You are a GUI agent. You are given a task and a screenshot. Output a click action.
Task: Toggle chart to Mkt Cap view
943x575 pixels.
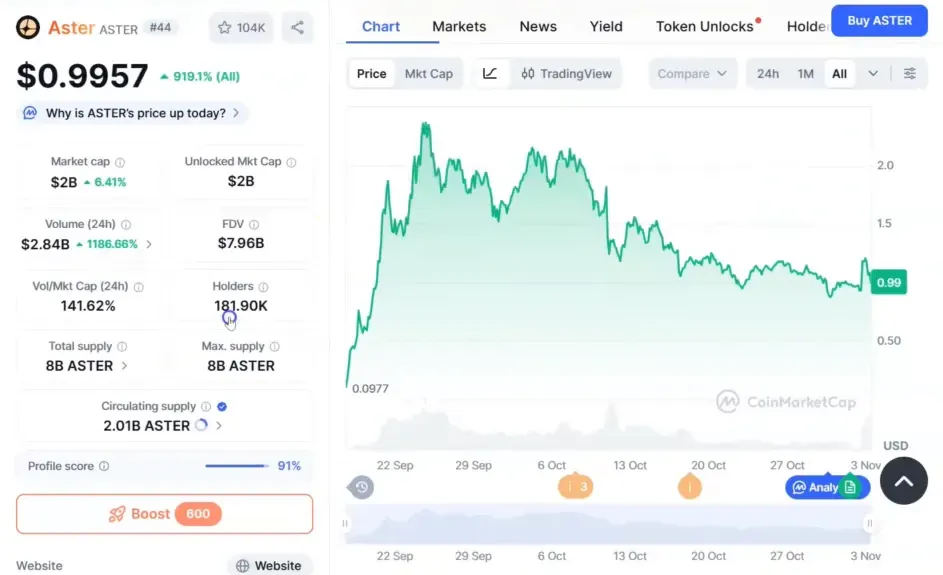[x=428, y=74]
